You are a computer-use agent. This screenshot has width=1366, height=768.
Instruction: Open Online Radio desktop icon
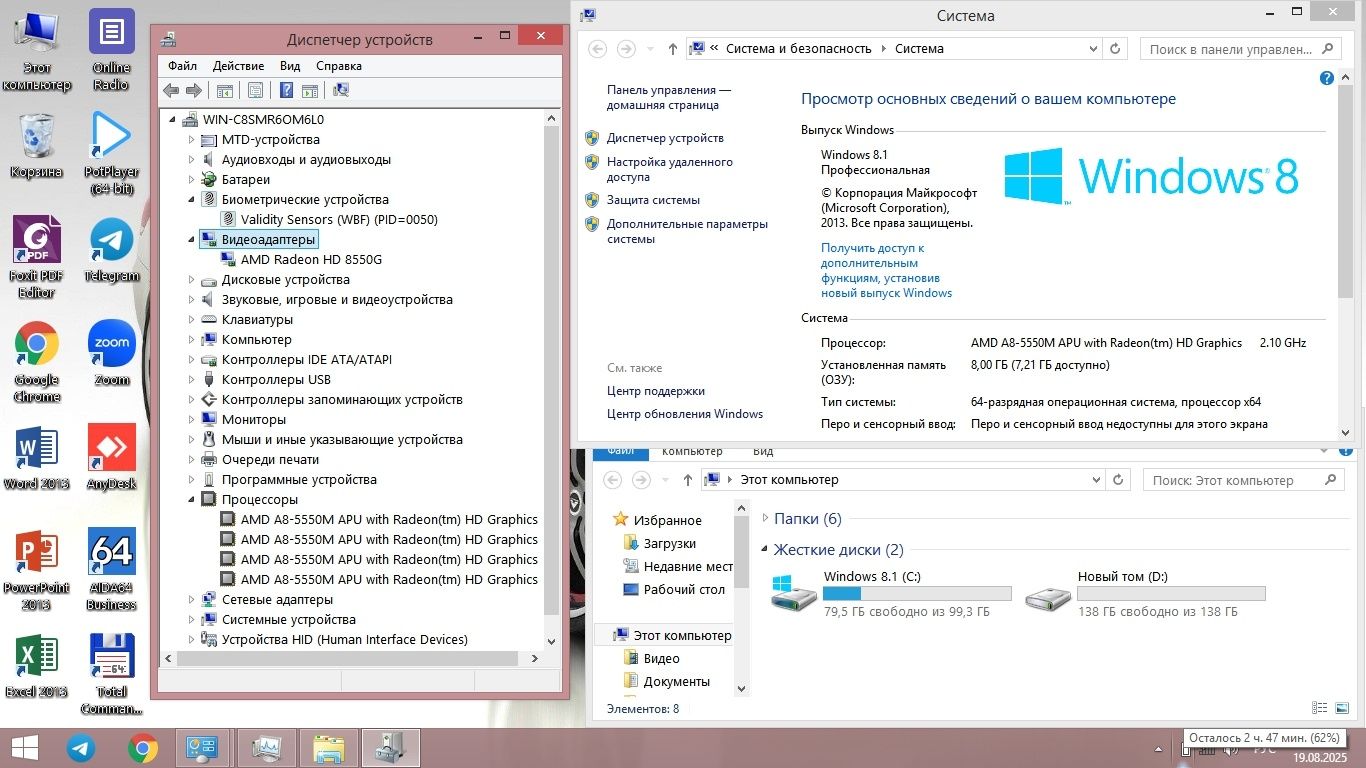[x=111, y=49]
